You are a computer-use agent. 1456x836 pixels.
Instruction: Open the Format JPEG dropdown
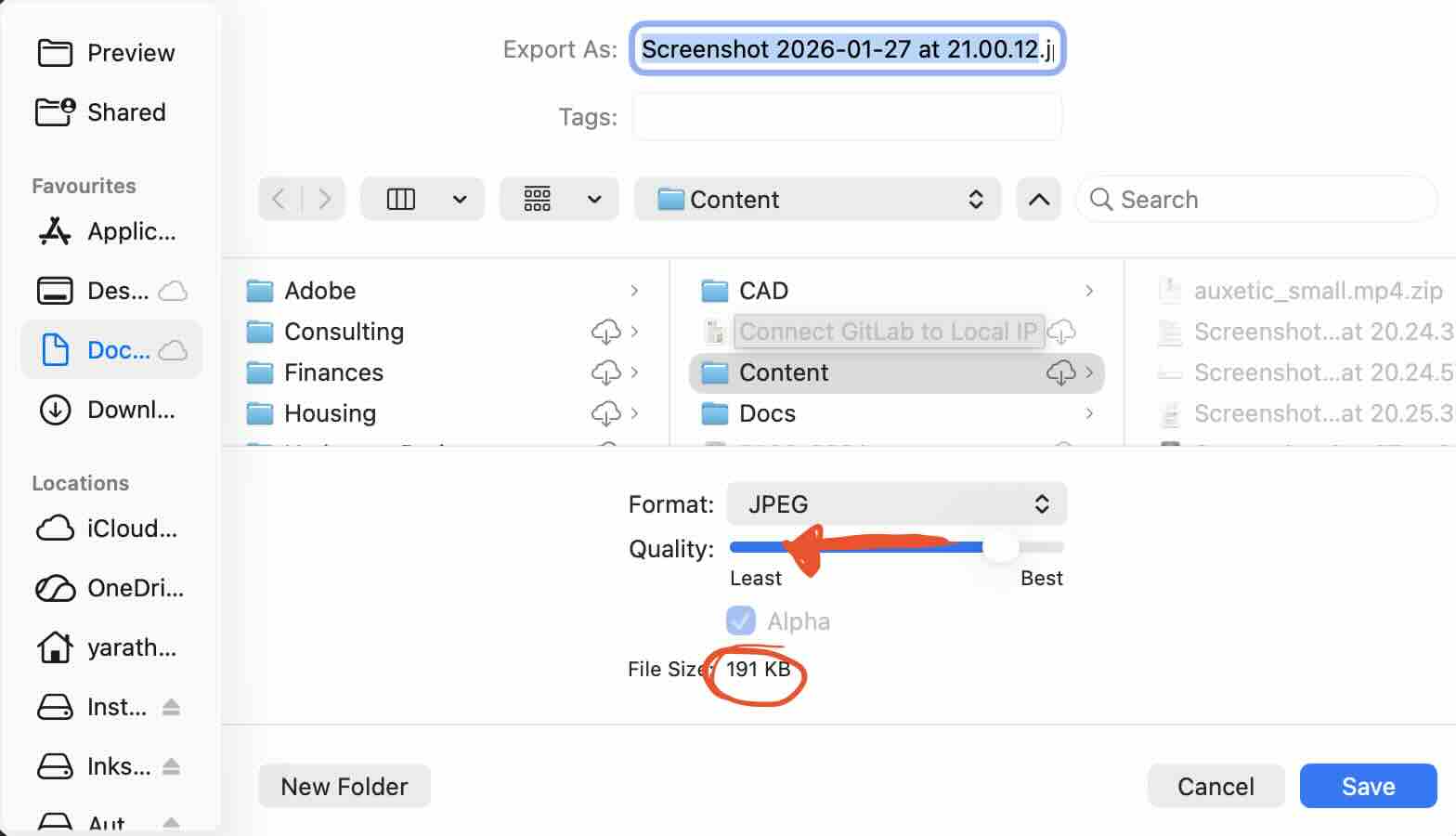click(896, 504)
